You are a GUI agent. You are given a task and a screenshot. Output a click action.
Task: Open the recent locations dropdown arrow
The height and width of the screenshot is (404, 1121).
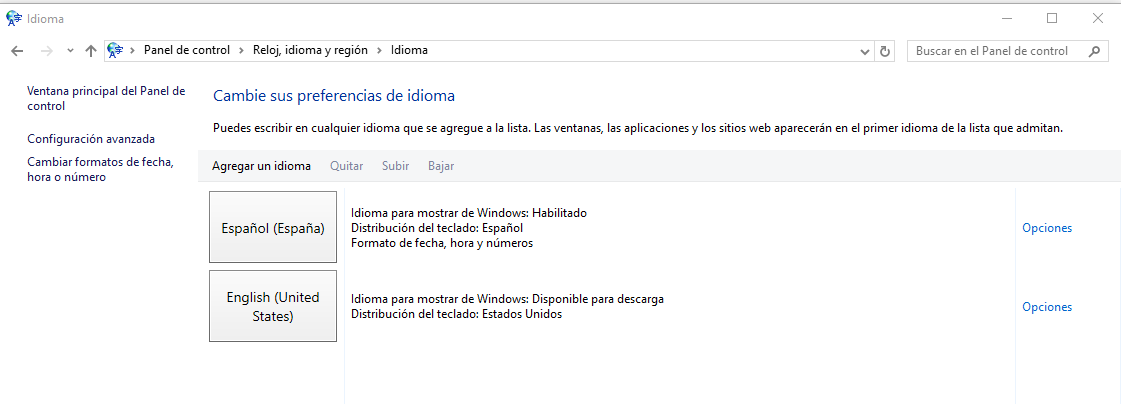pyautogui.click(x=70, y=51)
